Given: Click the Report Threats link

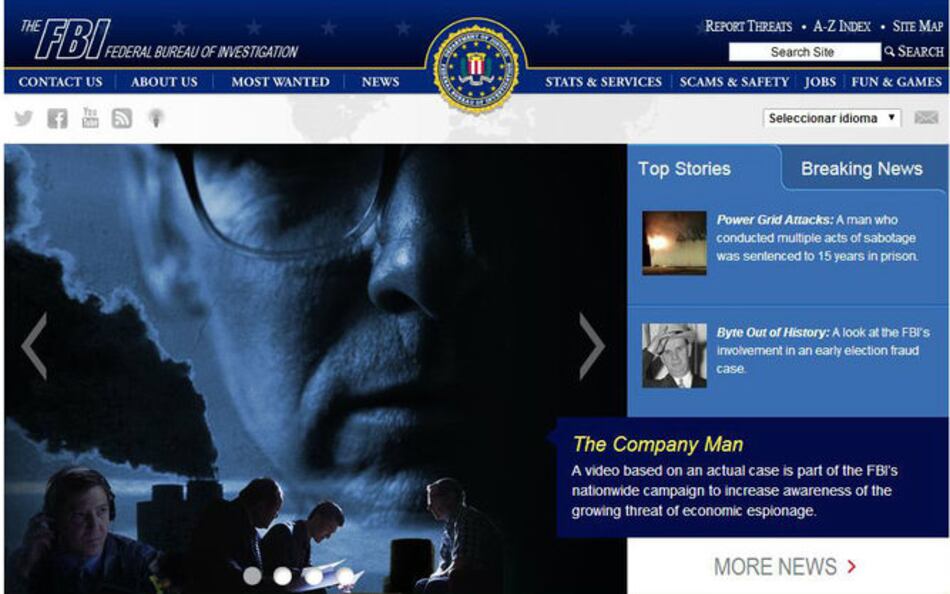Looking at the screenshot, I should [x=748, y=26].
